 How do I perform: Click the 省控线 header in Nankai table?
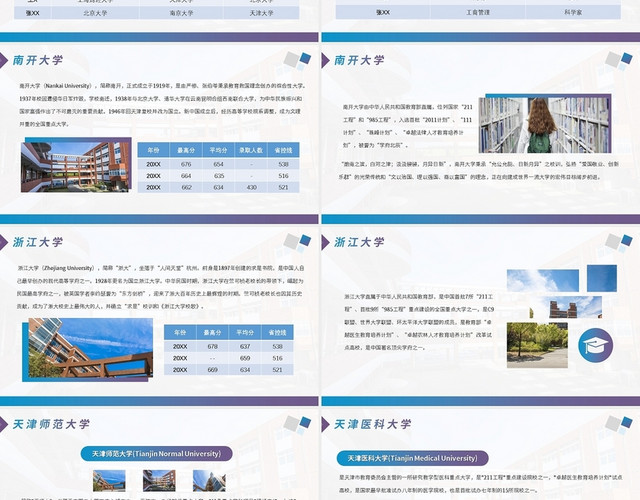pos(283,150)
